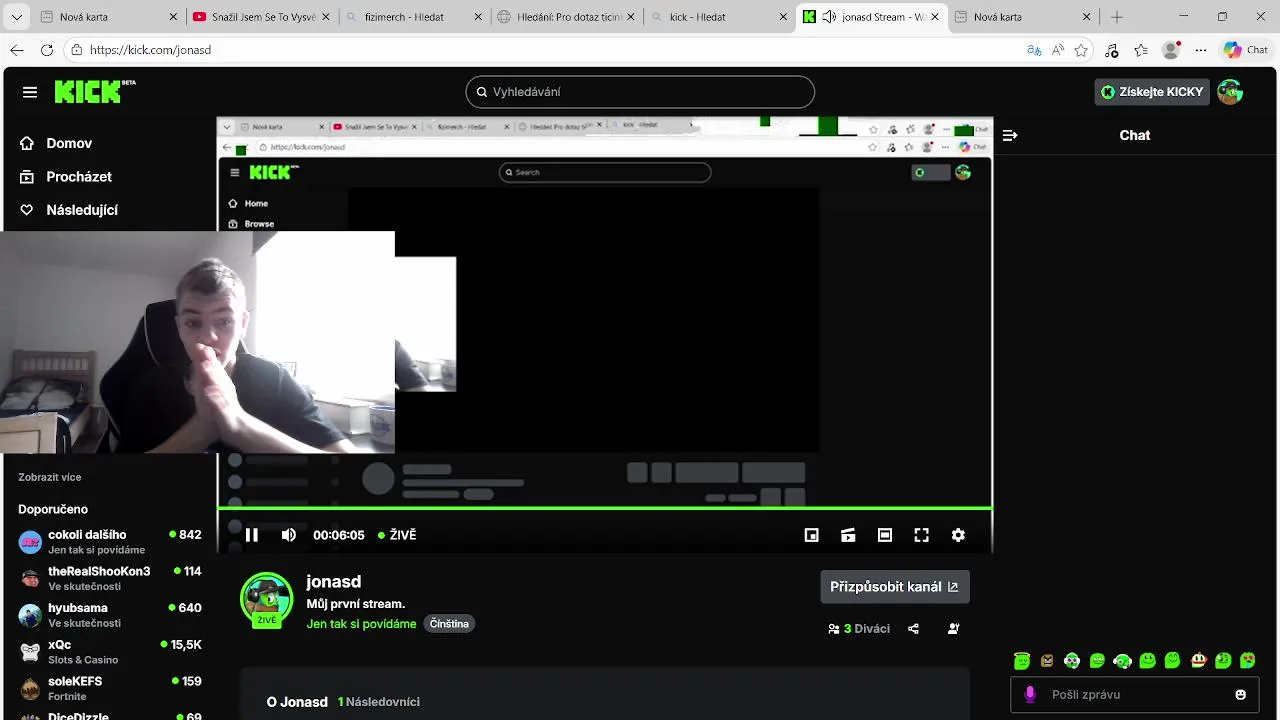Click the address bar URL
Image resolution: width=1280 pixels, height=720 pixels.
(150, 50)
